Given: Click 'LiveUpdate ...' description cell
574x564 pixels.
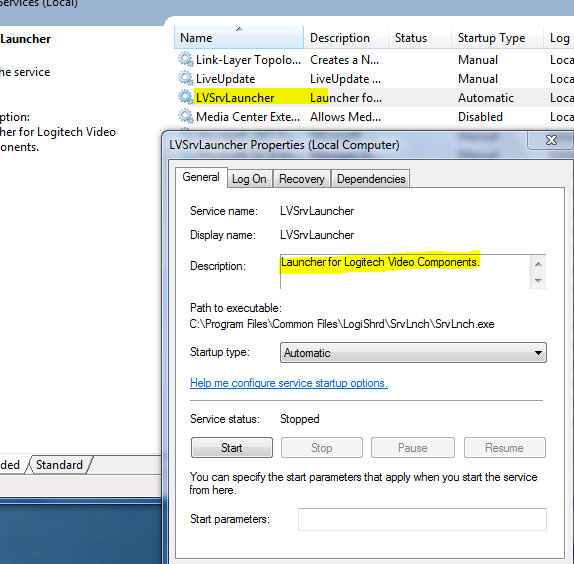Looking at the screenshot, I should click(x=345, y=79).
